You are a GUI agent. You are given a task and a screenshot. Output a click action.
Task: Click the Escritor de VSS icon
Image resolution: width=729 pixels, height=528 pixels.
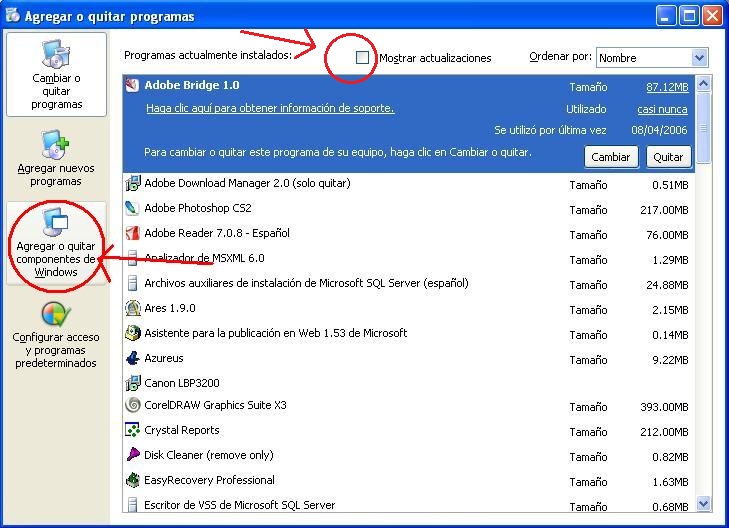tap(133, 505)
